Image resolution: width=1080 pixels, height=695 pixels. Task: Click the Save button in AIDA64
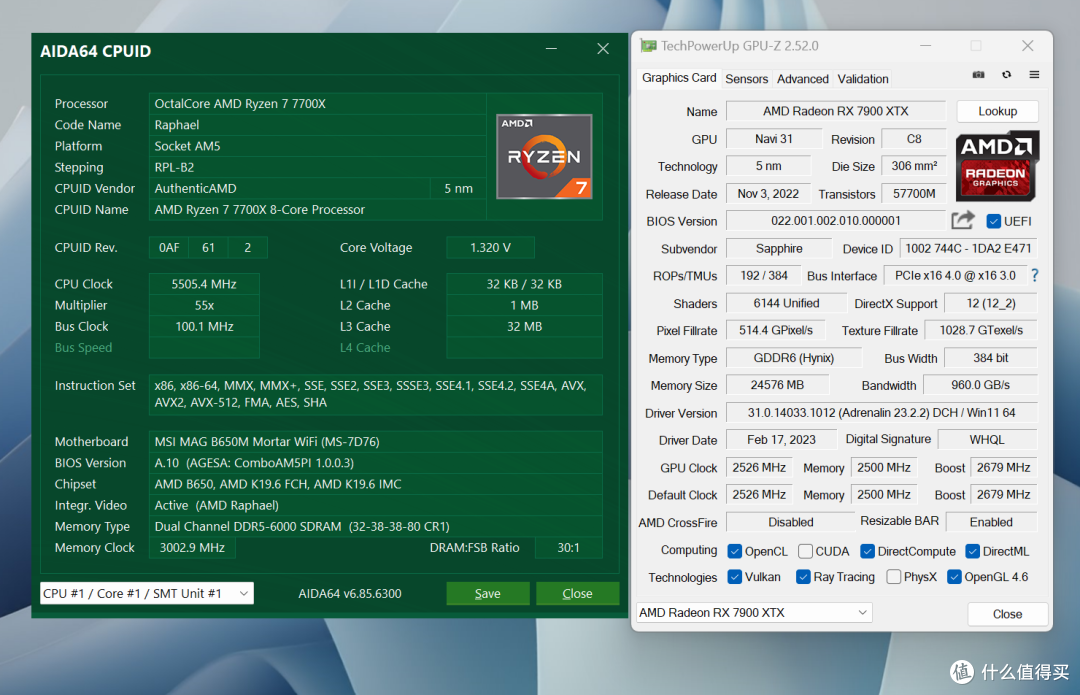(488, 593)
